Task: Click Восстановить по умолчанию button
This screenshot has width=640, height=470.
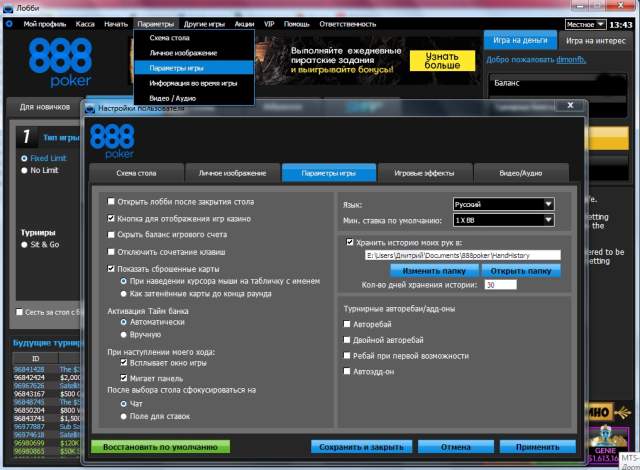Action: (x=160, y=447)
